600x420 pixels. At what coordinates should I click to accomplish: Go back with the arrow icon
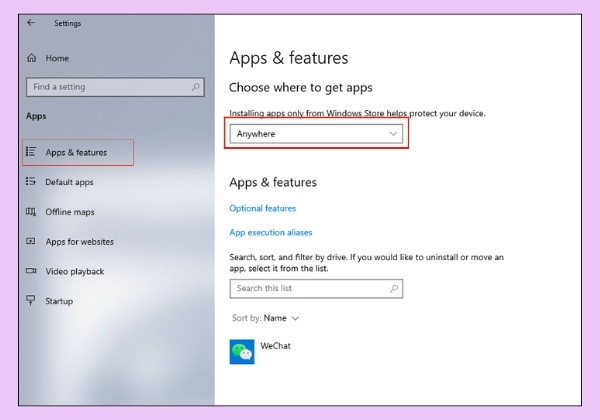click(31, 23)
